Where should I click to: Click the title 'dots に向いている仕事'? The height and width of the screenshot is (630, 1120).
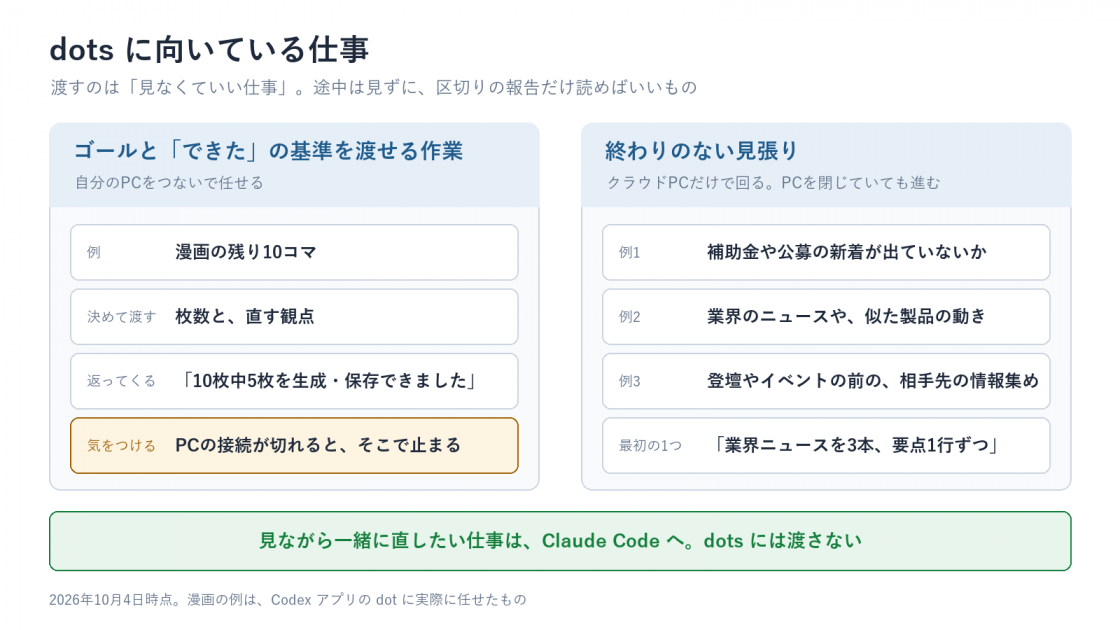point(209,50)
